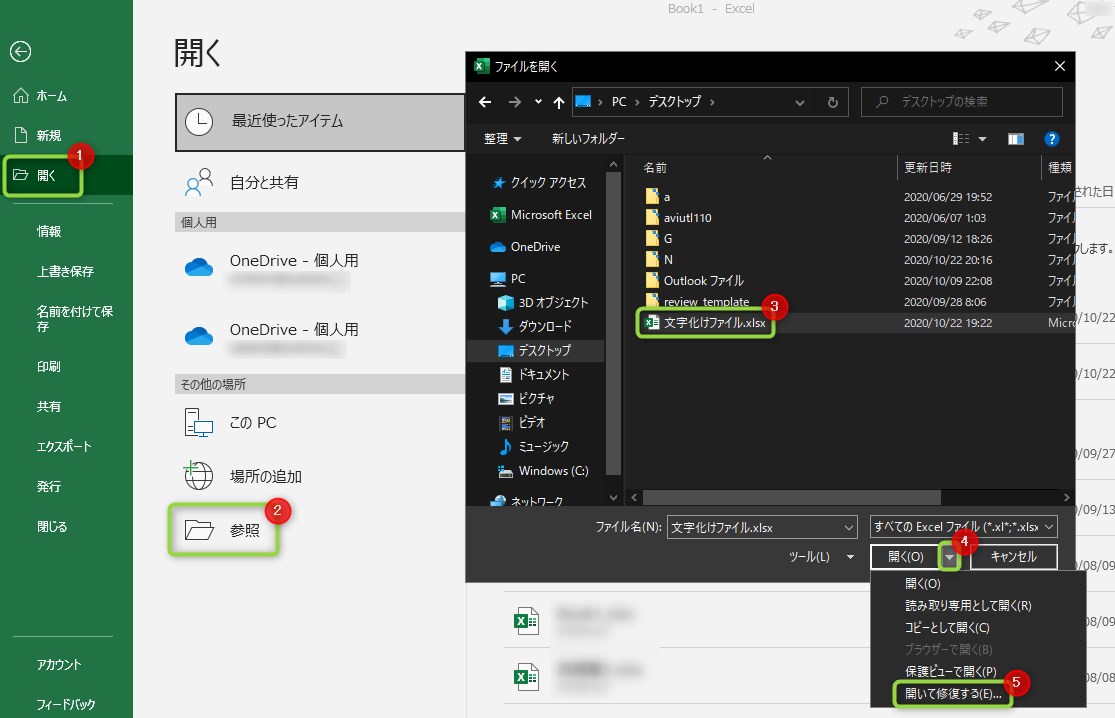Open the ツール(L) dropdown
1115x718 pixels.
pos(821,557)
